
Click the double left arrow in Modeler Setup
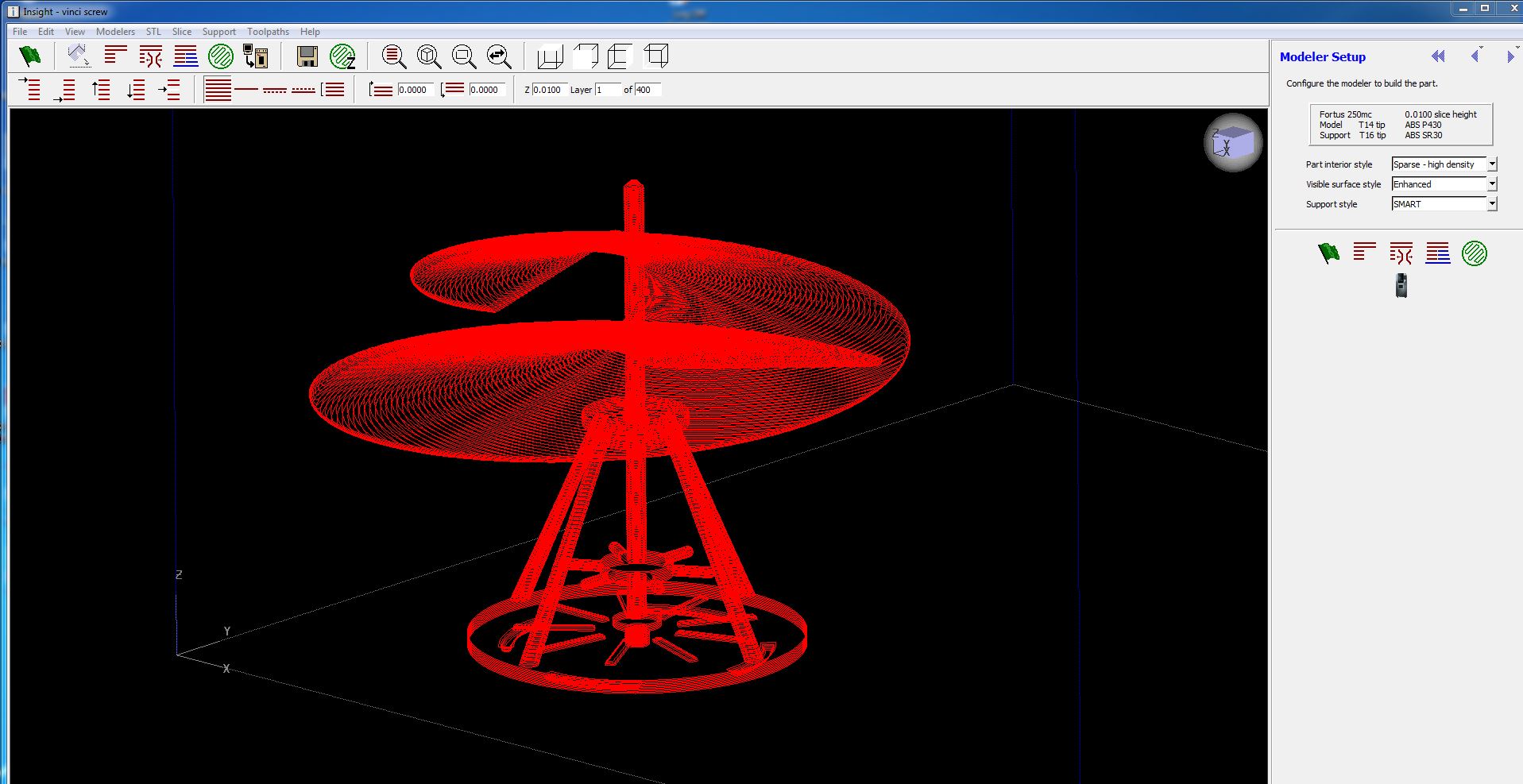pos(1438,56)
